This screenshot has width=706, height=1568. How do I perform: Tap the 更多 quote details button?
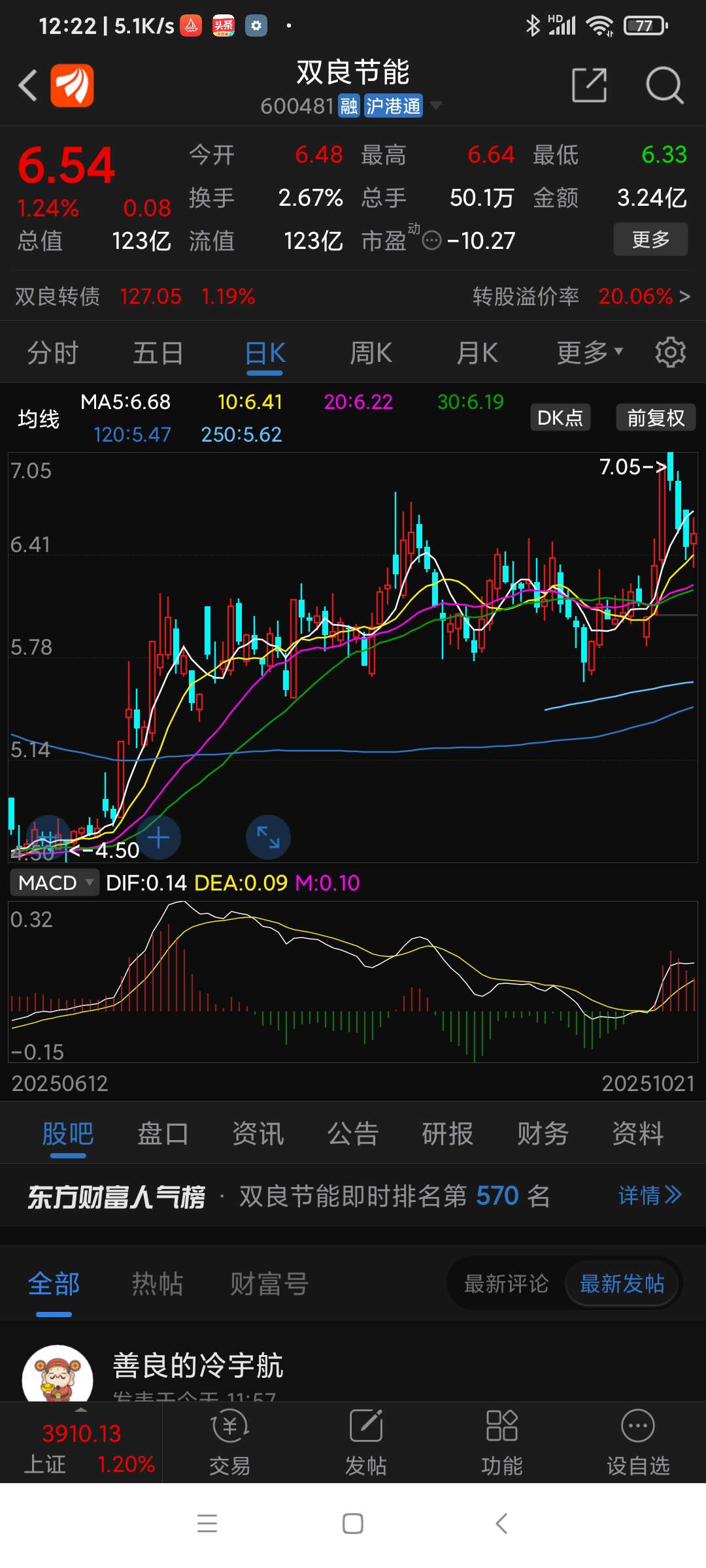click(650, 239)
